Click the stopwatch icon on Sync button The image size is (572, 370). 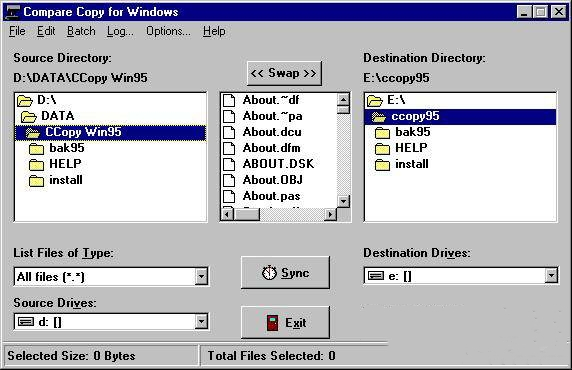269,273
